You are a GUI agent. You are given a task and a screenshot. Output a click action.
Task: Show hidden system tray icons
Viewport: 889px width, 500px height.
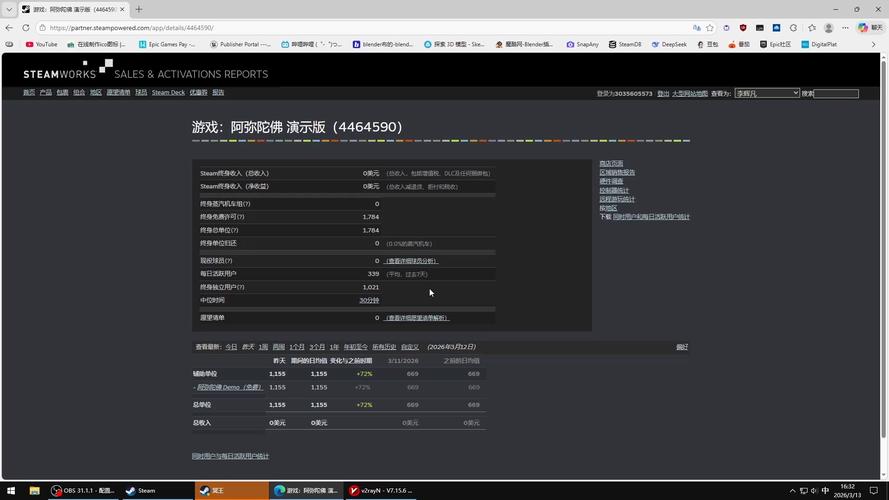point(793,491)
